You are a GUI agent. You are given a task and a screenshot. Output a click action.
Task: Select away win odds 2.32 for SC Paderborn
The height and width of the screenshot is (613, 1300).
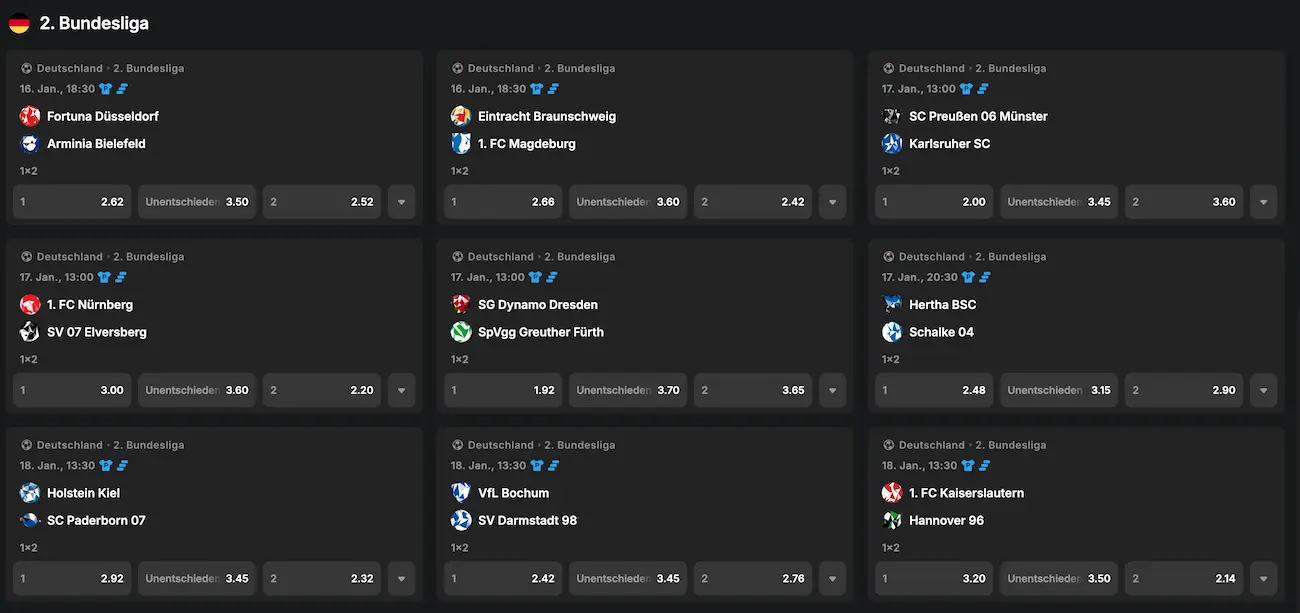click(321, 578)
